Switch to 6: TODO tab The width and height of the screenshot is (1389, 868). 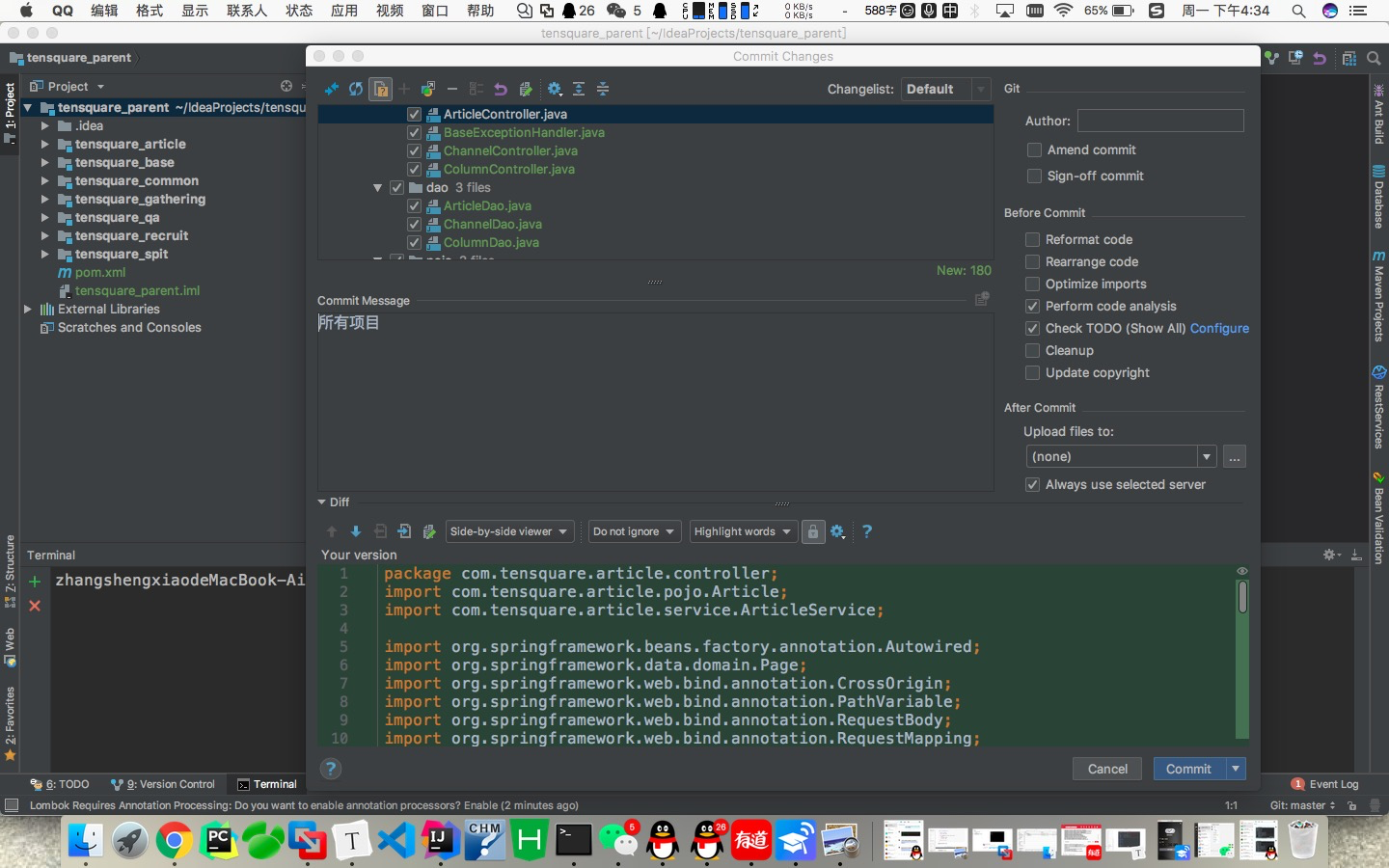(60, 784)
